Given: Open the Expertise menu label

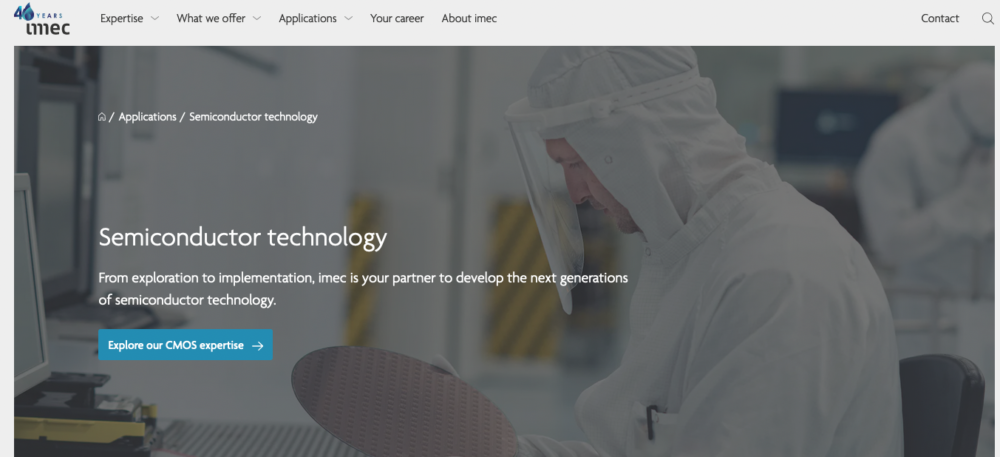Looking at the screenshot, I should click(121, 19).
